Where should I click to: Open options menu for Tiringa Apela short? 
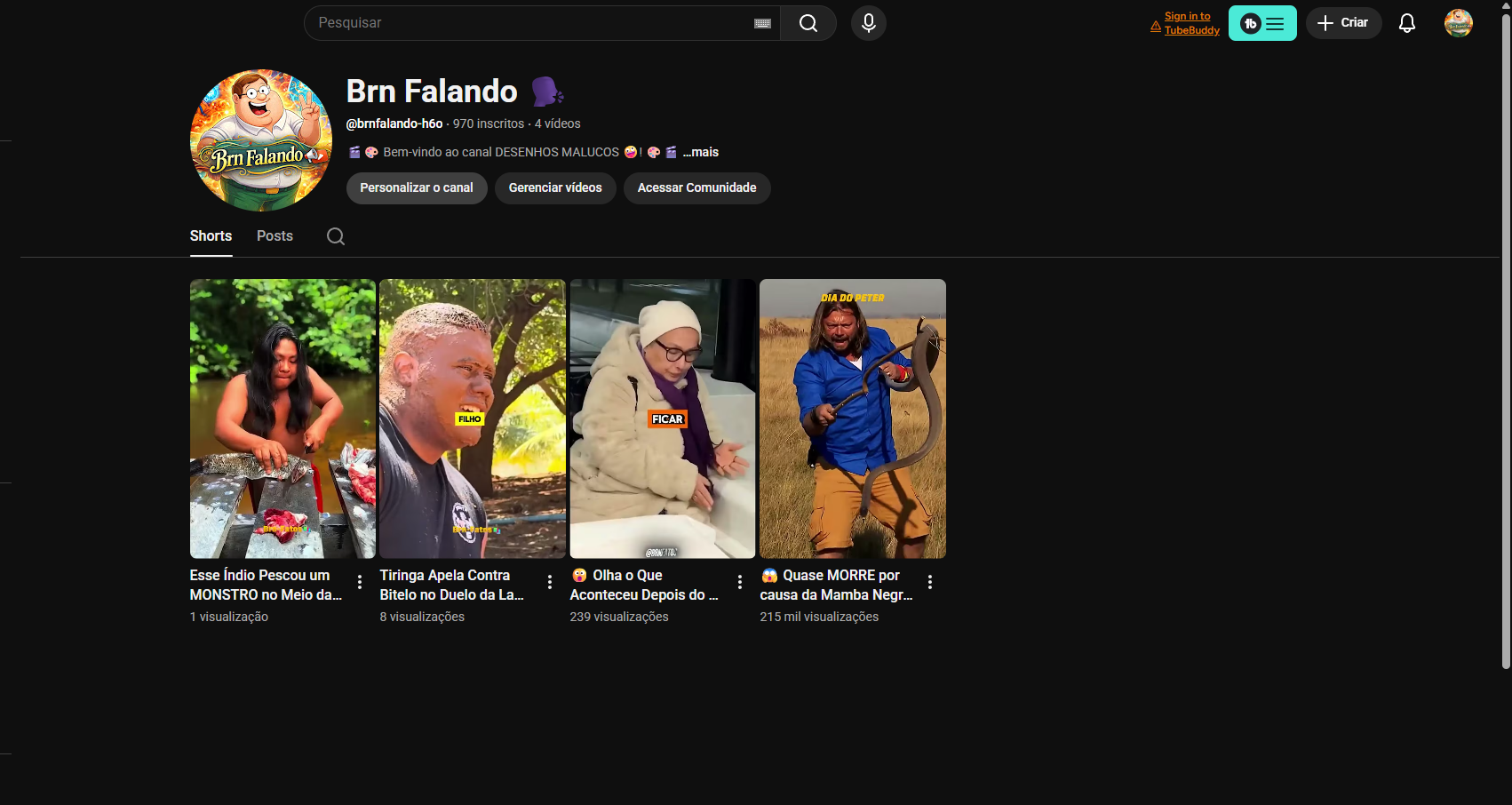tap(550, 582)
